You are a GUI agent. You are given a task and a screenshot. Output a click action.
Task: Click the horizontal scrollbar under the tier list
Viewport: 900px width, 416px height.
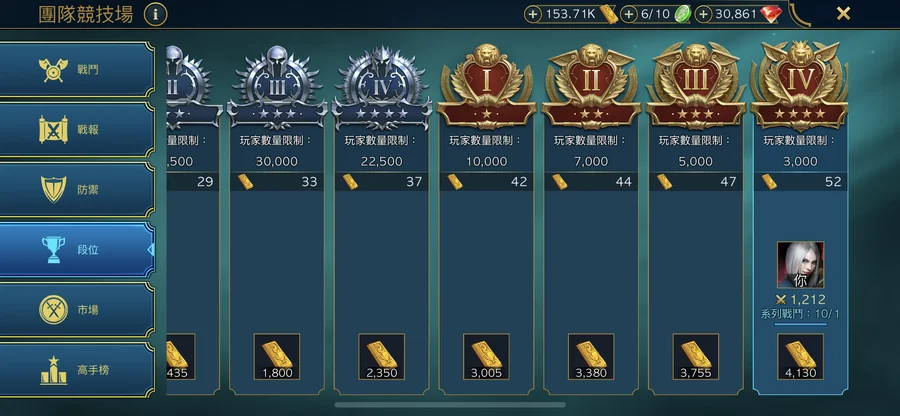click(x=450, y=405)
